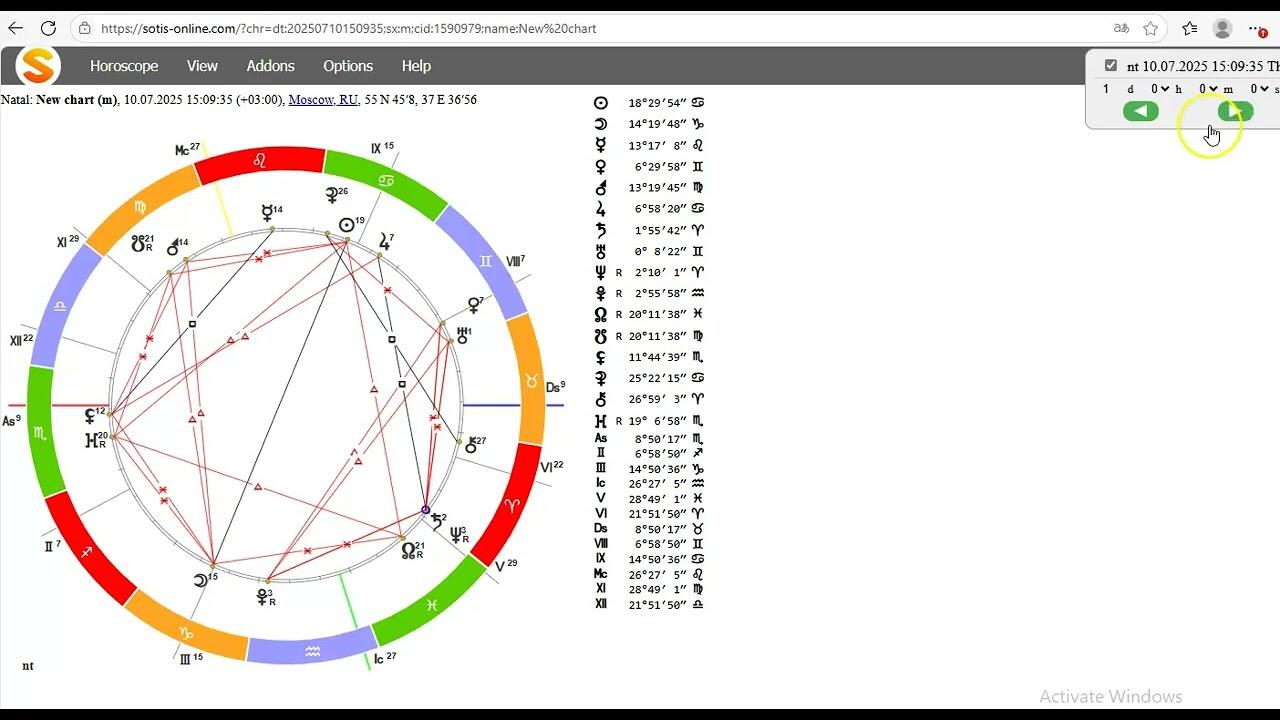Open the minutes dropdown in time step panel
Image resolution: width=1280 pixels, height=720 pixels.
pos(1208,89)
